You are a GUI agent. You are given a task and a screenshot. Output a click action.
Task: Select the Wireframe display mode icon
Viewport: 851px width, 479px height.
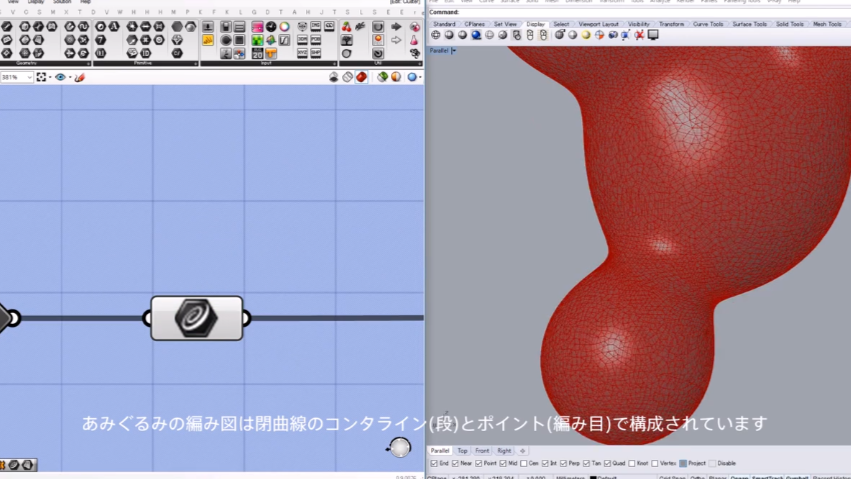click(436, 35)
